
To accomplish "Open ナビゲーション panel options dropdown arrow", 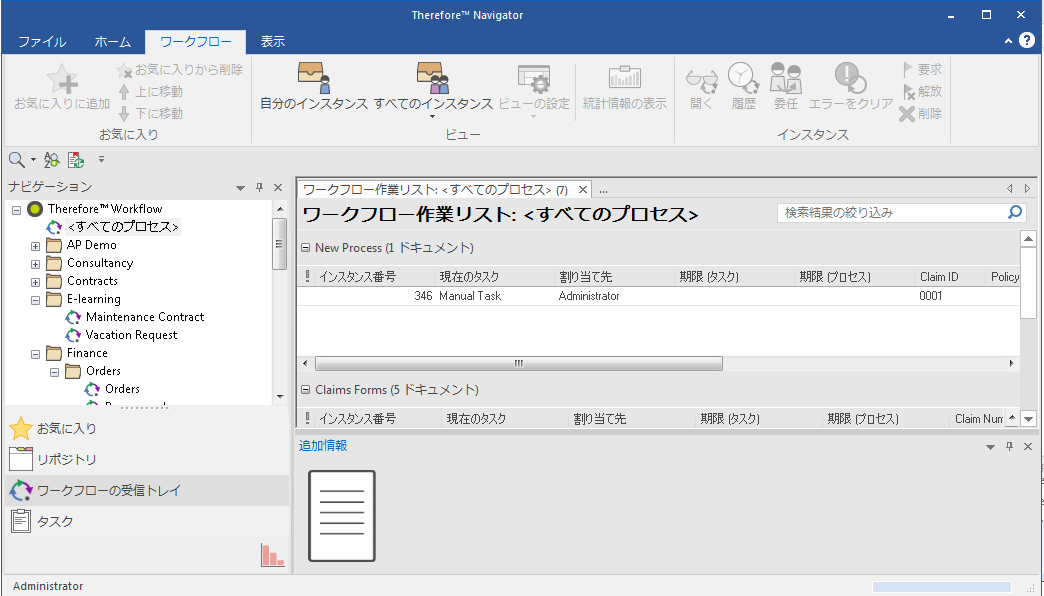I will click(x=240, y=188).
